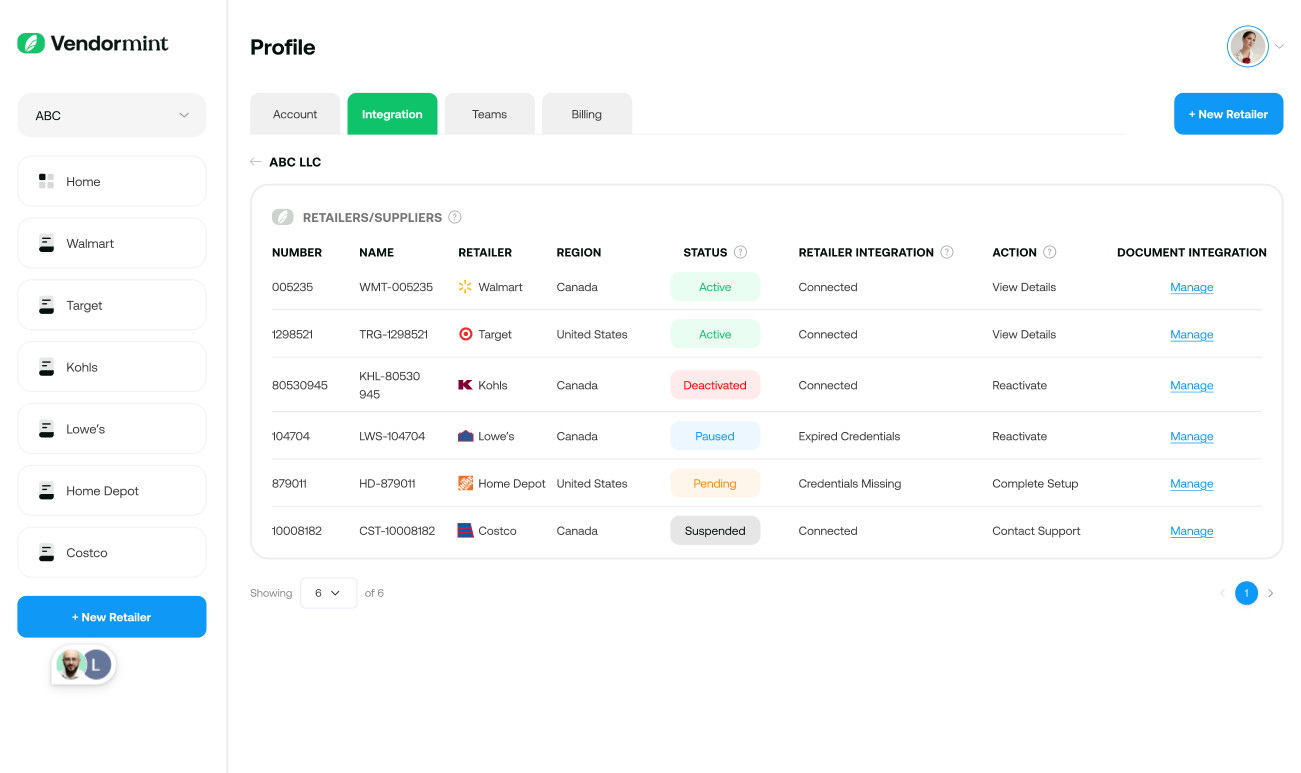Click Manage for the Lowe's row
This screenshot has height=773, width=1301.
(1192, 436)
